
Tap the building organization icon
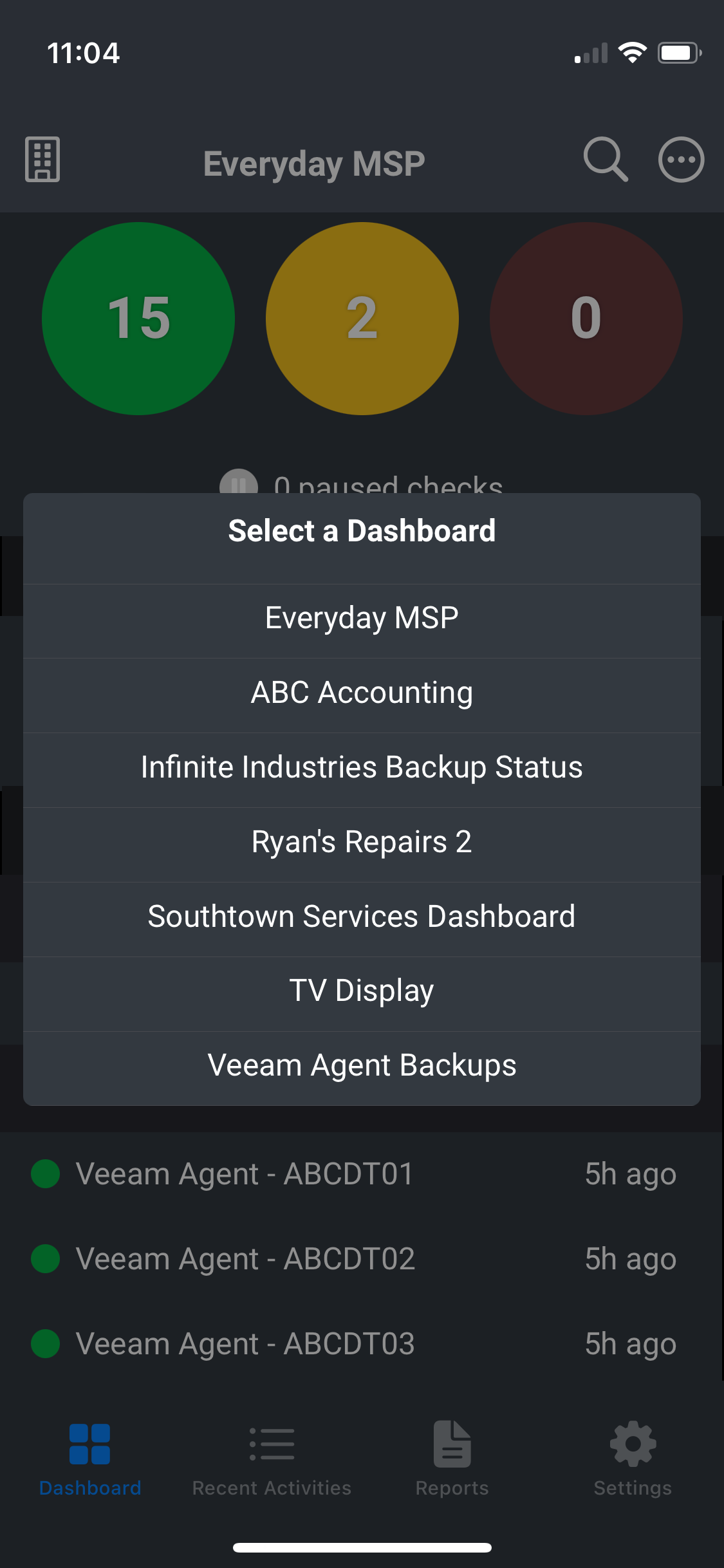pyautogui.click(x=42, y=160)
